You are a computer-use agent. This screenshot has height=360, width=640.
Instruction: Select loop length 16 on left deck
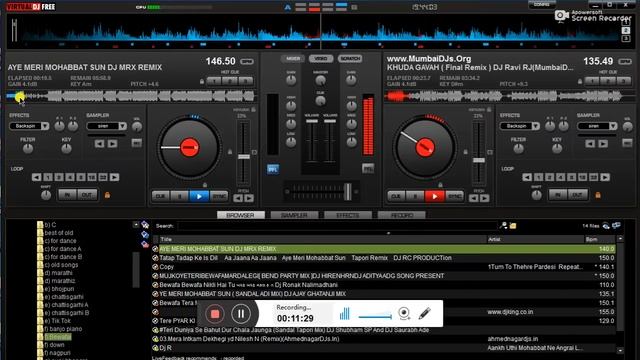coord(92,177)
